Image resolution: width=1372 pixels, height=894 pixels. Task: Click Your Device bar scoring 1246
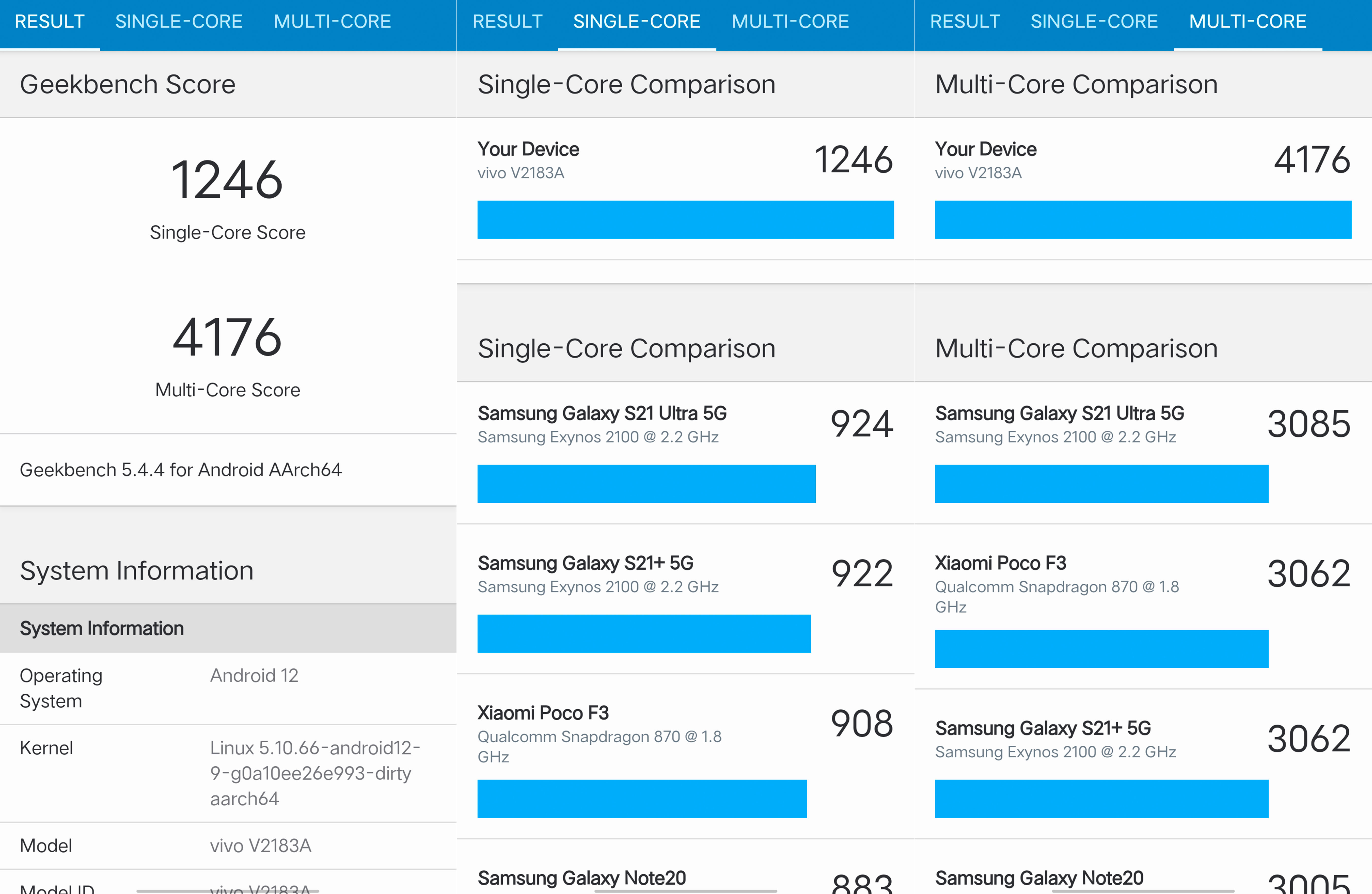pyautogui.click(x=685, y=220)
